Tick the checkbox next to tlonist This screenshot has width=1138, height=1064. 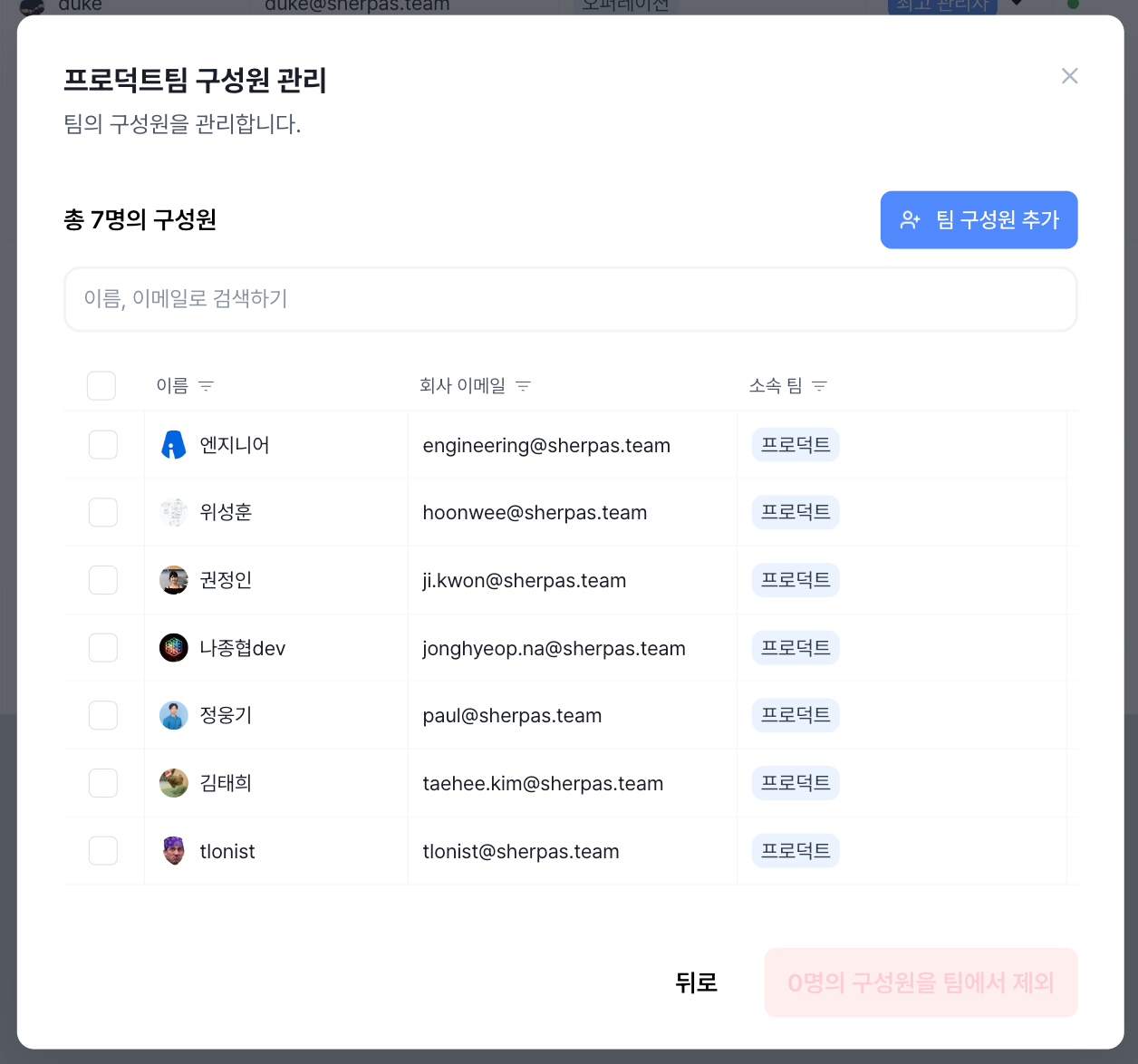(x=103, y=851)
